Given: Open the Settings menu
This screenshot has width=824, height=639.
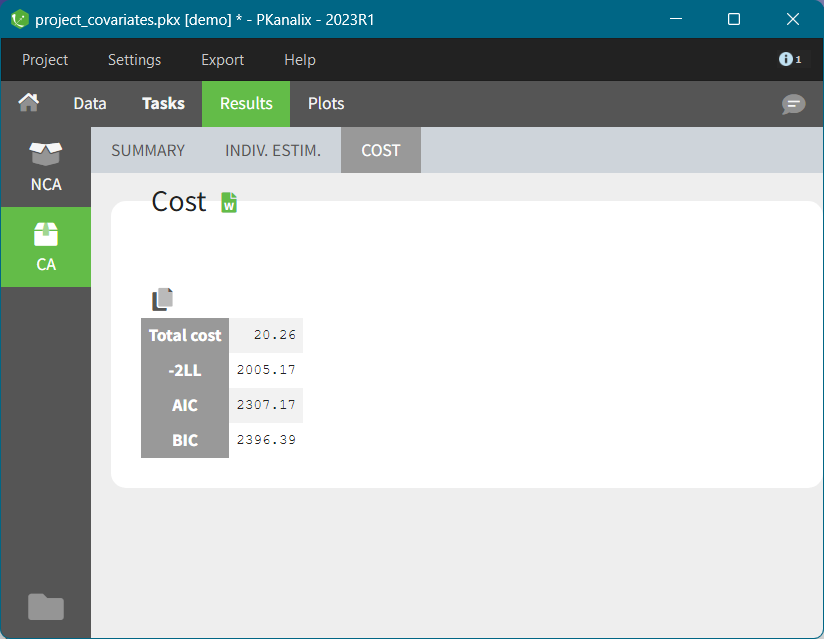Looking at the screenshot, I should pyautogui.click(x=134, y=60).
